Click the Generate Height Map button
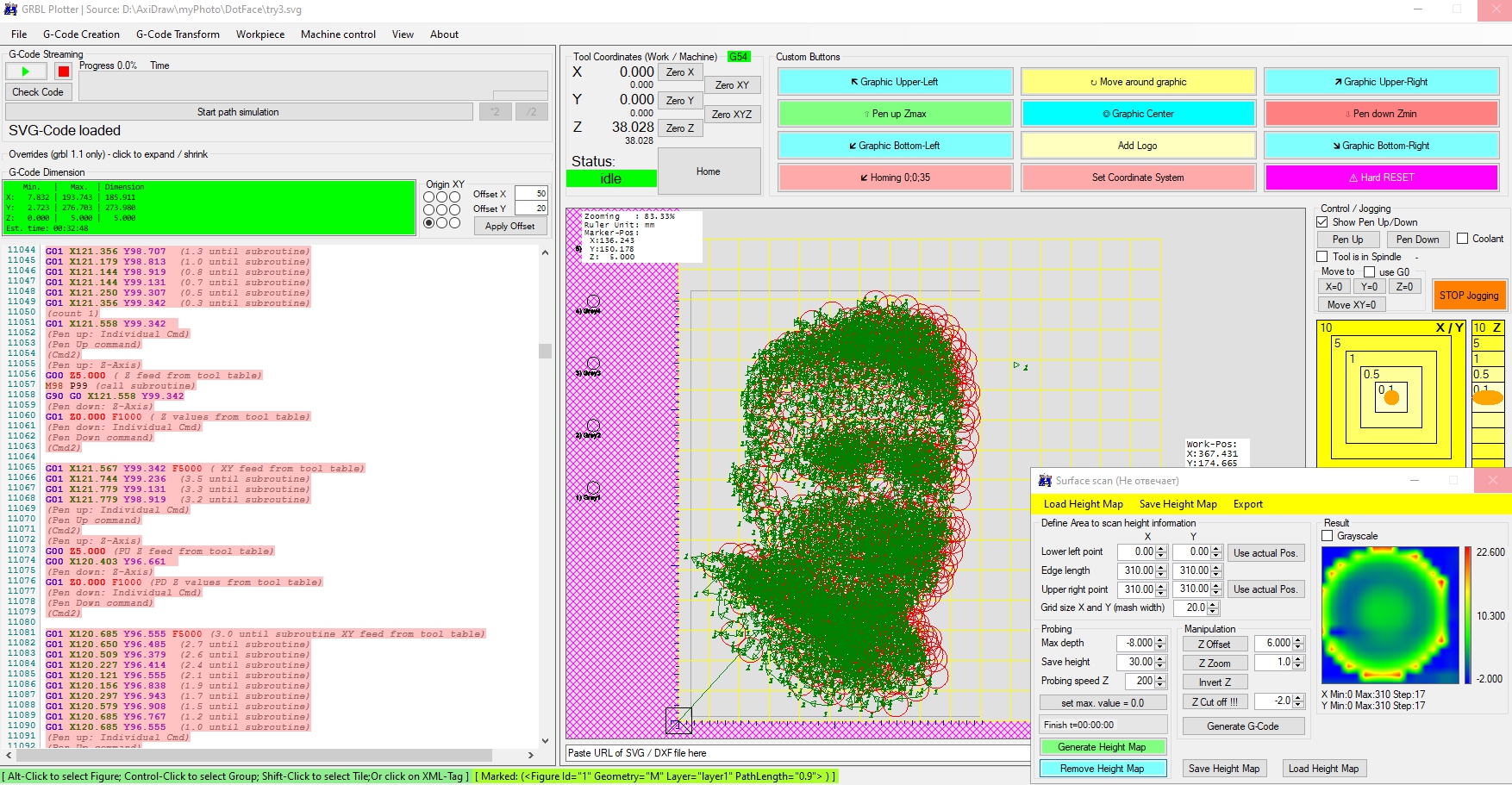The width and height of the screenshot is (1512, 785). tap(1102, 747)
